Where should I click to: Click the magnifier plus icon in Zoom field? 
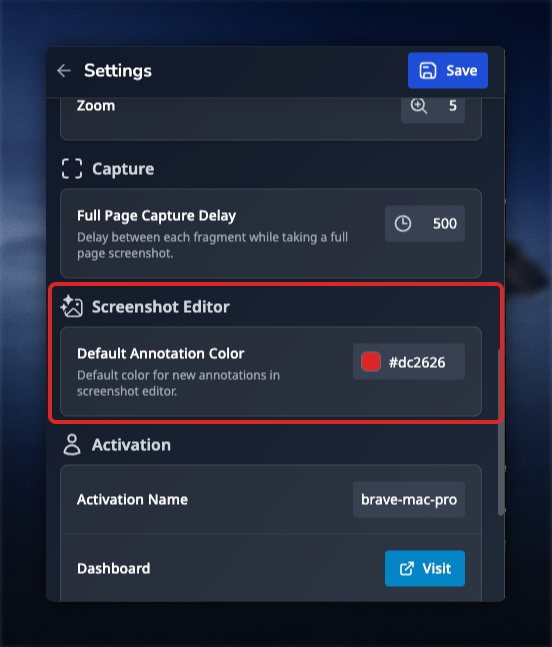419,106
